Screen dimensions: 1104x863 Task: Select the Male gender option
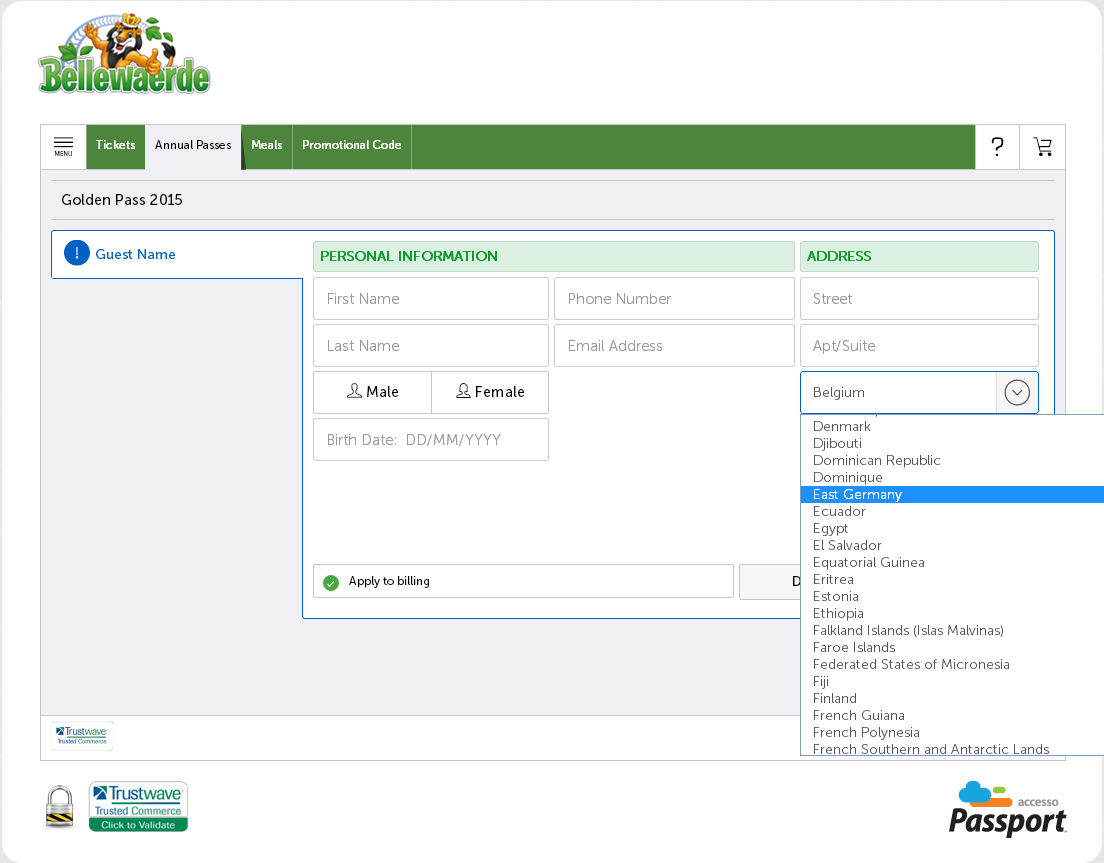coord(372,392)
